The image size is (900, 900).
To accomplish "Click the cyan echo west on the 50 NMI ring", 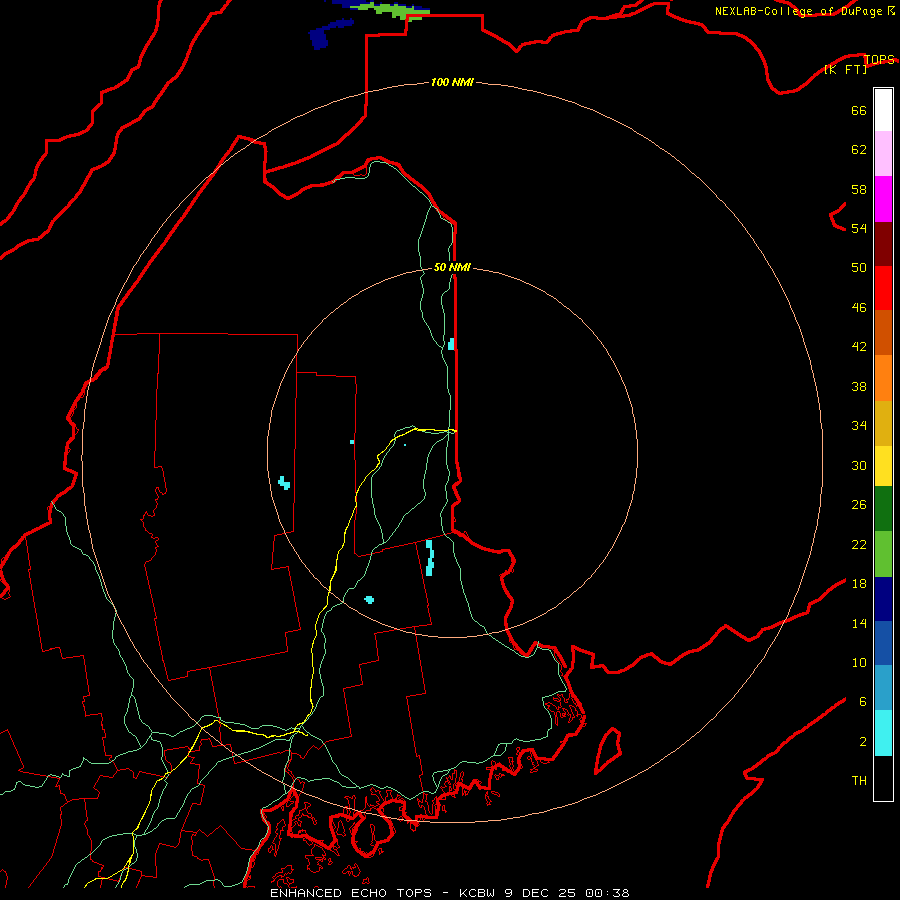I will tap(284, 482).
